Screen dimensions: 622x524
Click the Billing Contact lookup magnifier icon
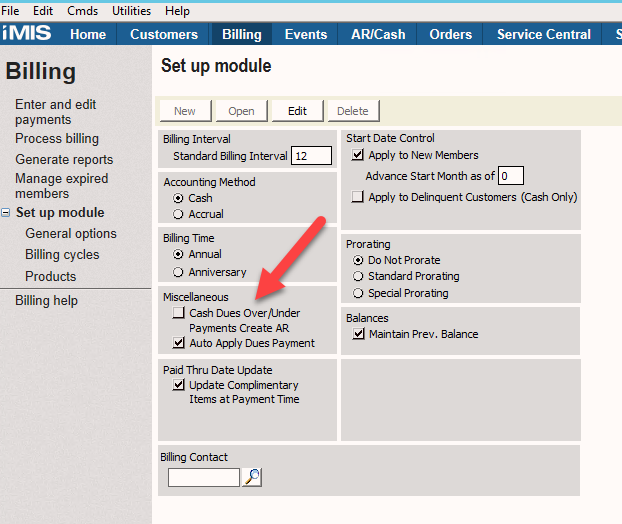pos(252,477)
